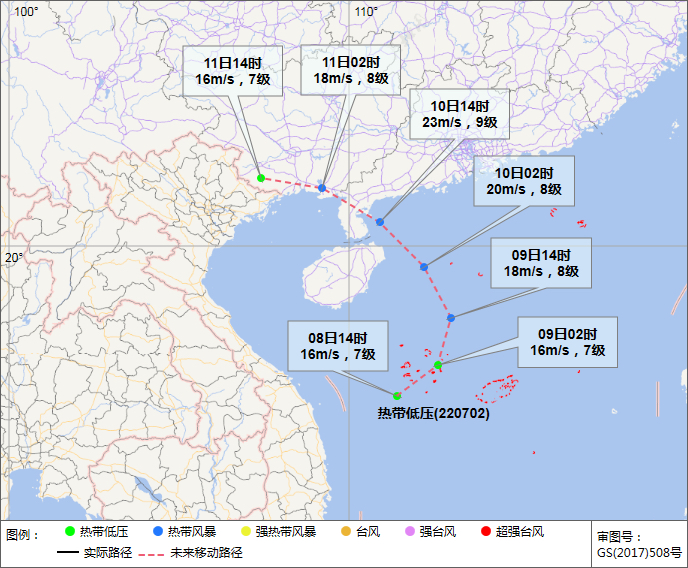The image size is (688, 568).
Task: Click the yellow 强热带风暴 legend dot
Action: [246, 531]
